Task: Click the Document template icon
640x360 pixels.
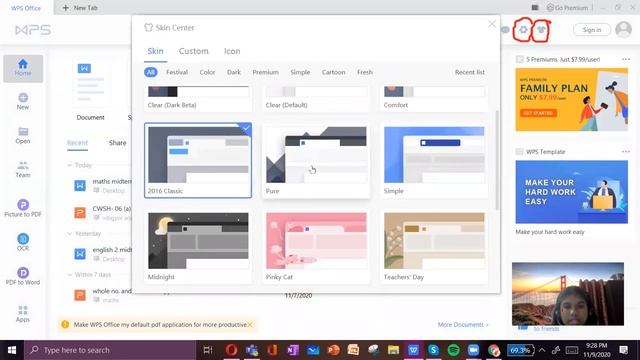Action: pos(90,83)
